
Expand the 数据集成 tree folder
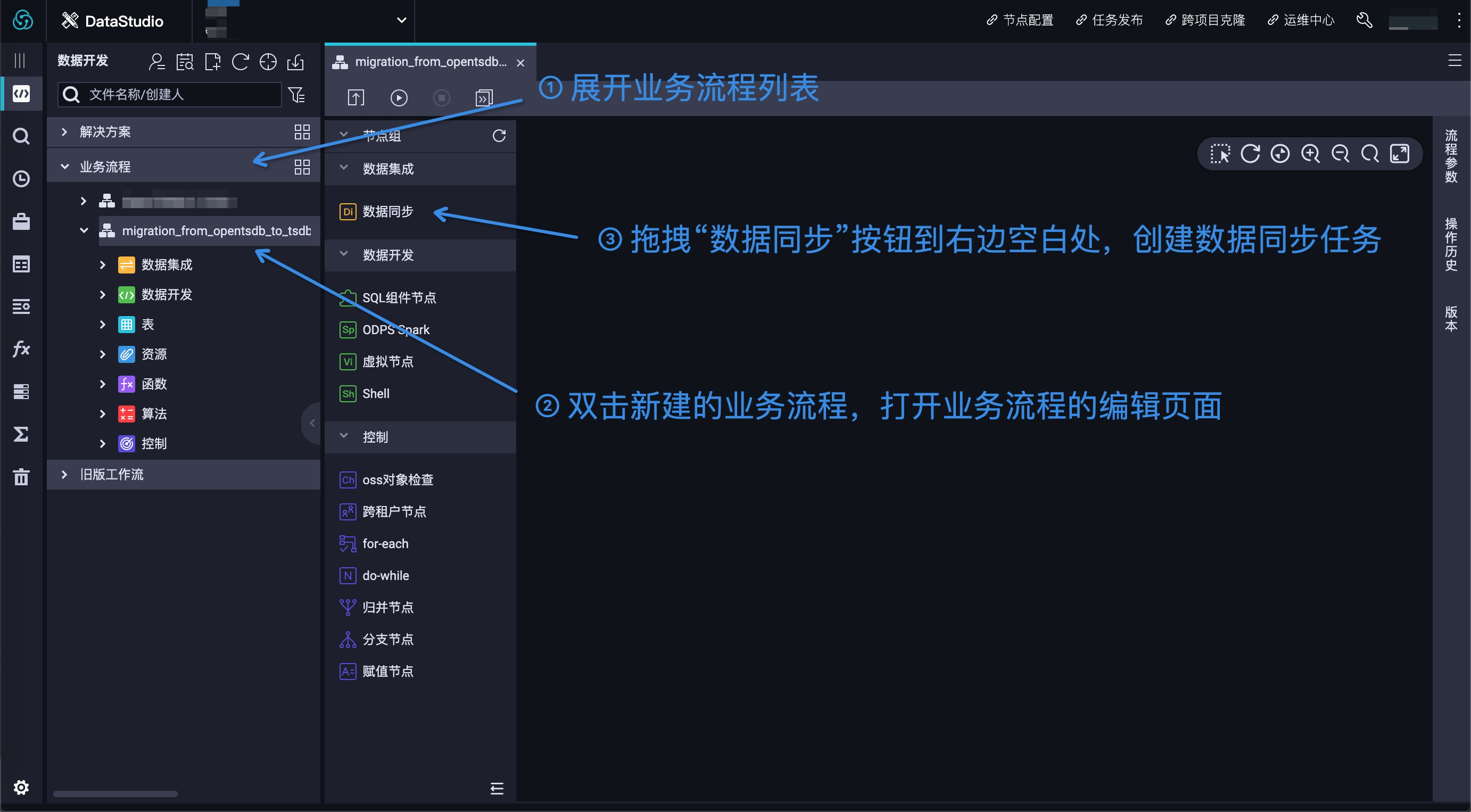(103, 265)
